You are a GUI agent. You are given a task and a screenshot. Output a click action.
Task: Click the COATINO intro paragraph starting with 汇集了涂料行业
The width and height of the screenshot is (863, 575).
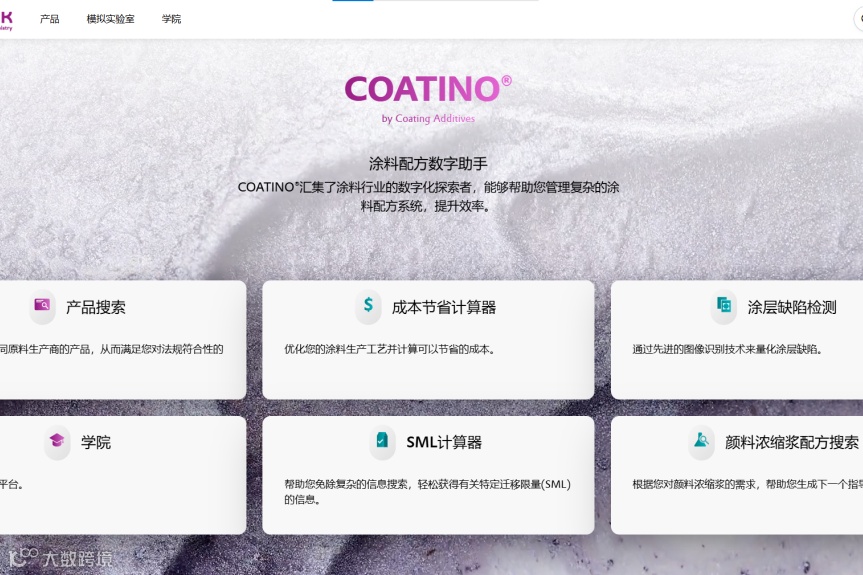428,196
